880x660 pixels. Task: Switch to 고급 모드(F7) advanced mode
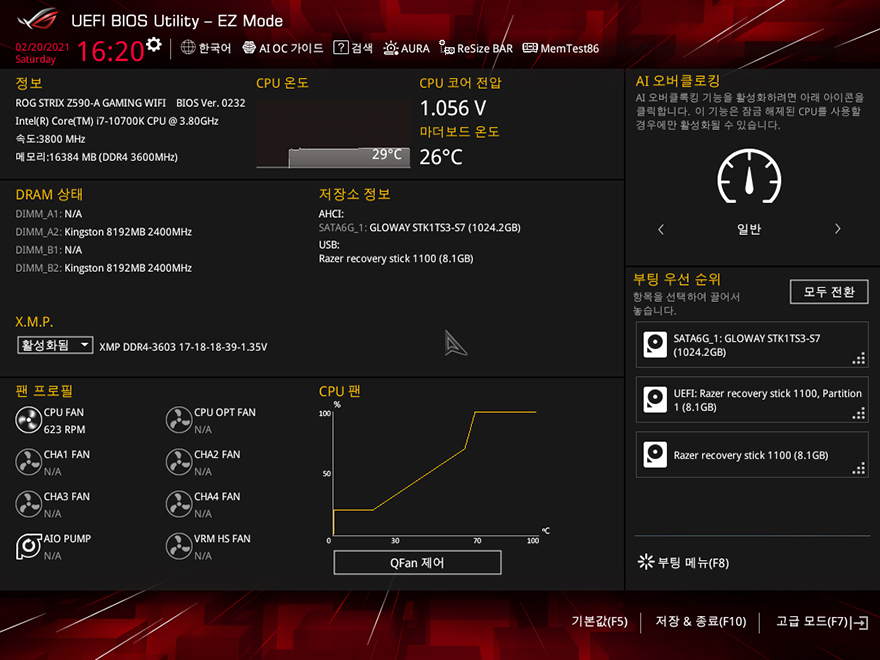tap(822, 622)
